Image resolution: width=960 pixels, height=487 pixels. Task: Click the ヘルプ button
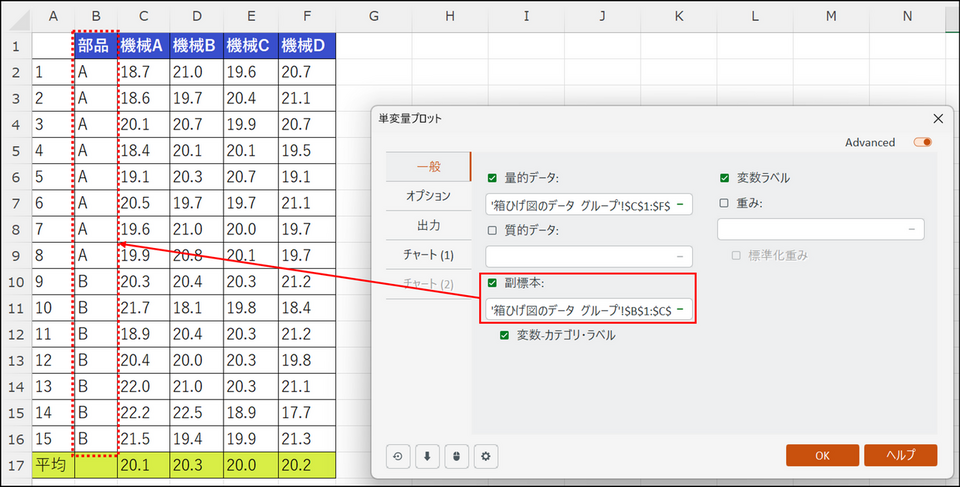point(900,455)
